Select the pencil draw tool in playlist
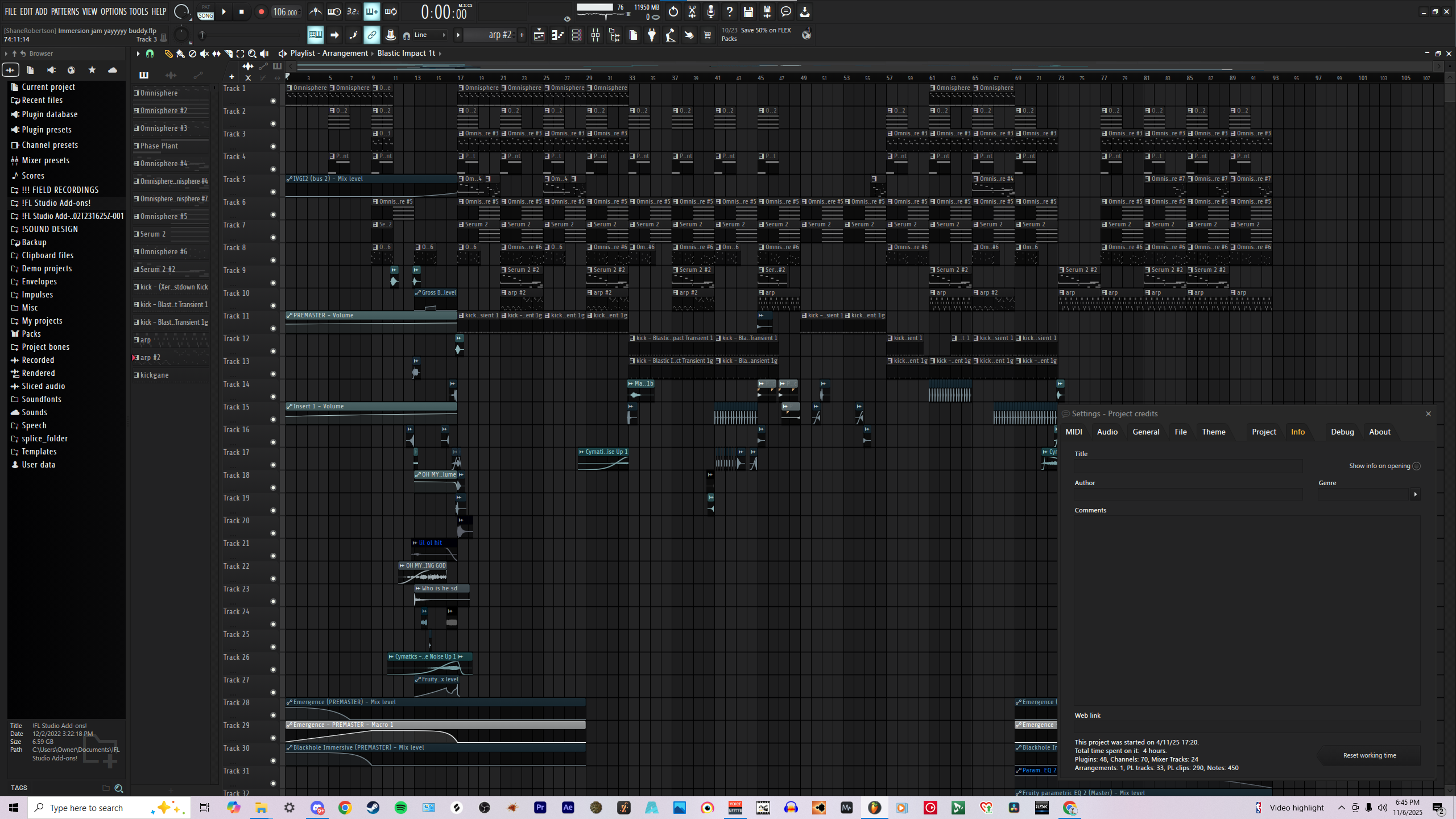This screenshot has width=1456, height=819. tap(168, 53)
